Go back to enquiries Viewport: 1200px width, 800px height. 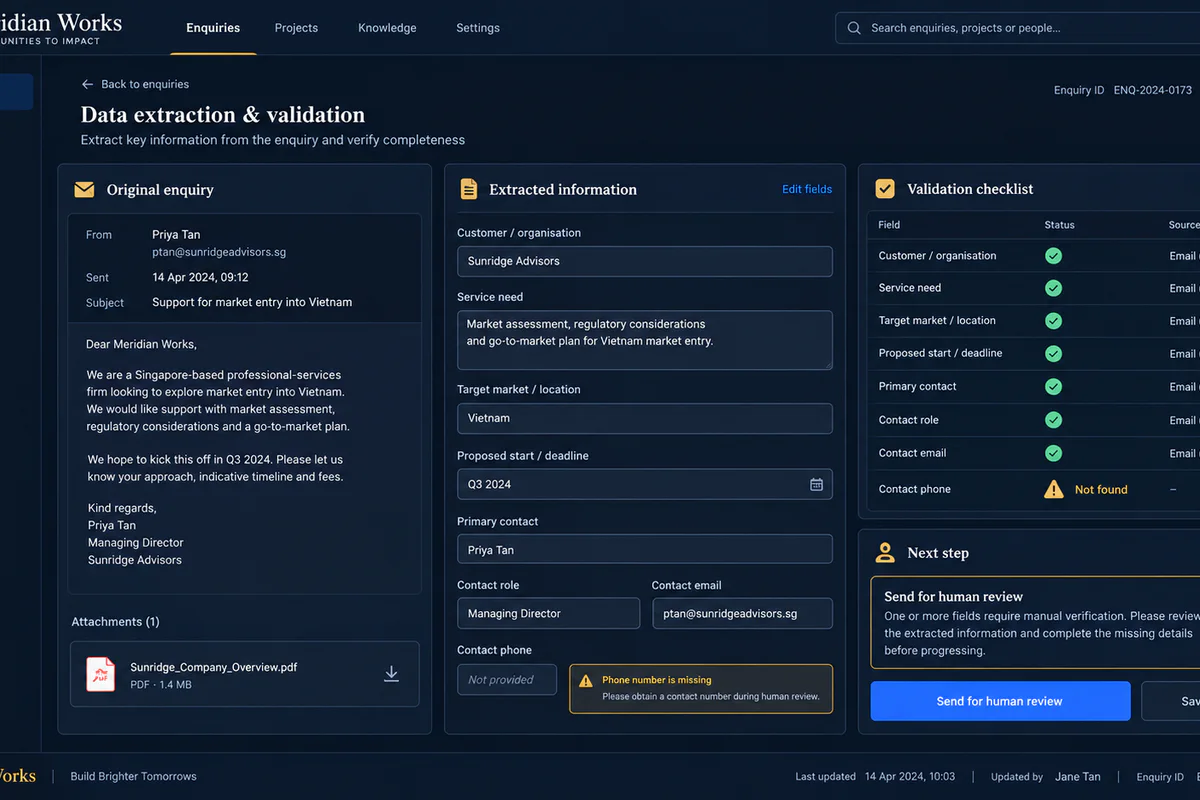click(135, 84)
